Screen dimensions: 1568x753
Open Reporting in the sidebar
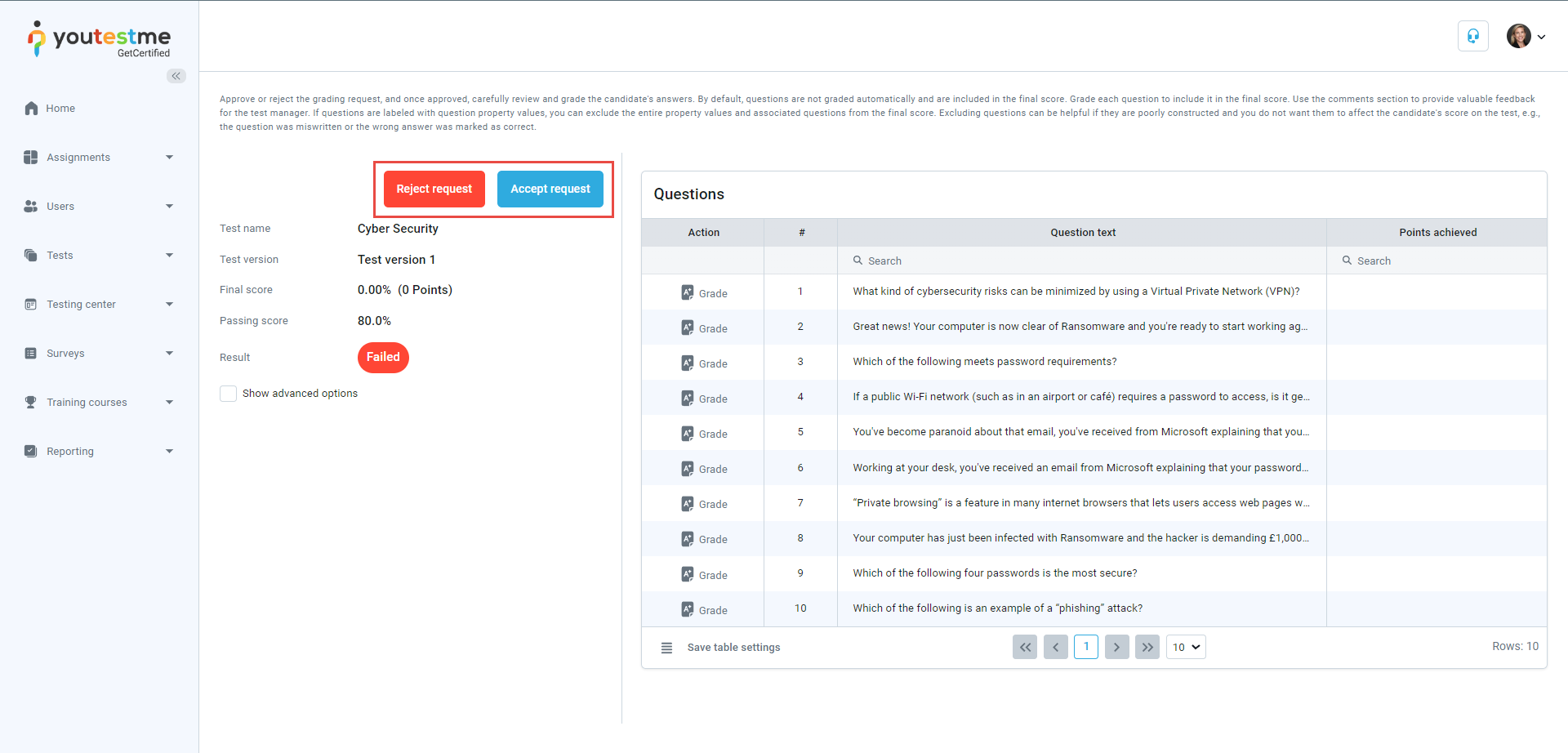coord(70,451)
